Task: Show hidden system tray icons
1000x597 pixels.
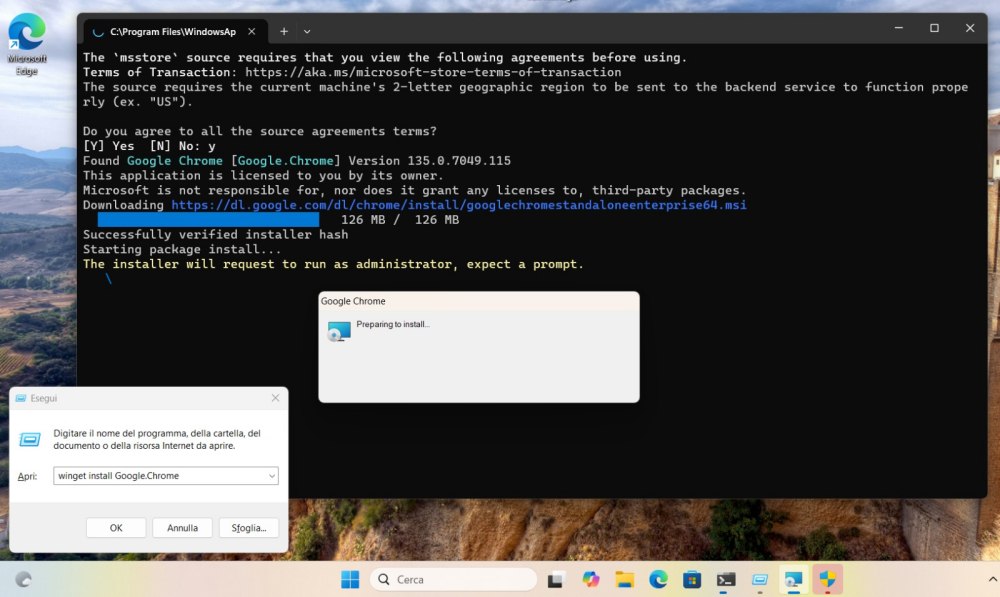Action: pyautogui.click(x=992, y=579)
